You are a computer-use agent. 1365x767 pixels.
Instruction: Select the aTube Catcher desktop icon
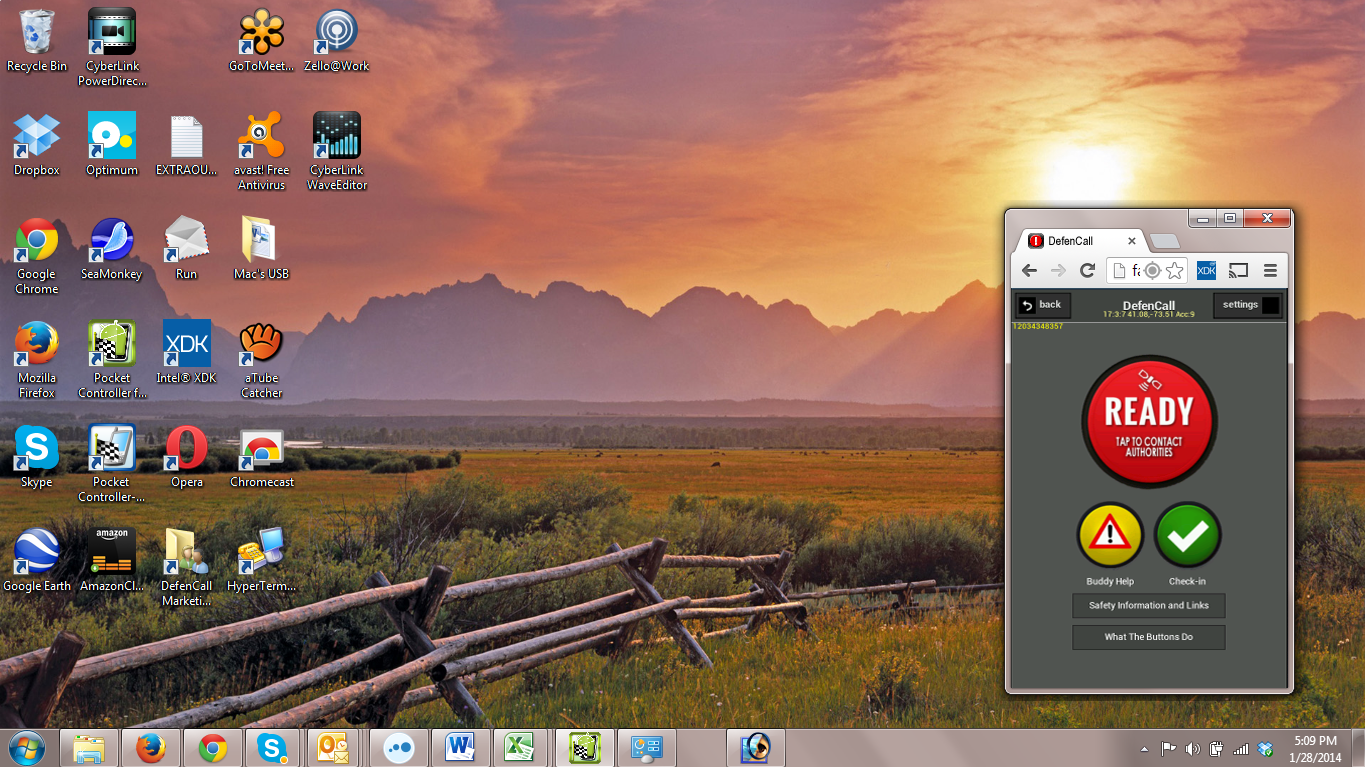[x=262, y=360]
